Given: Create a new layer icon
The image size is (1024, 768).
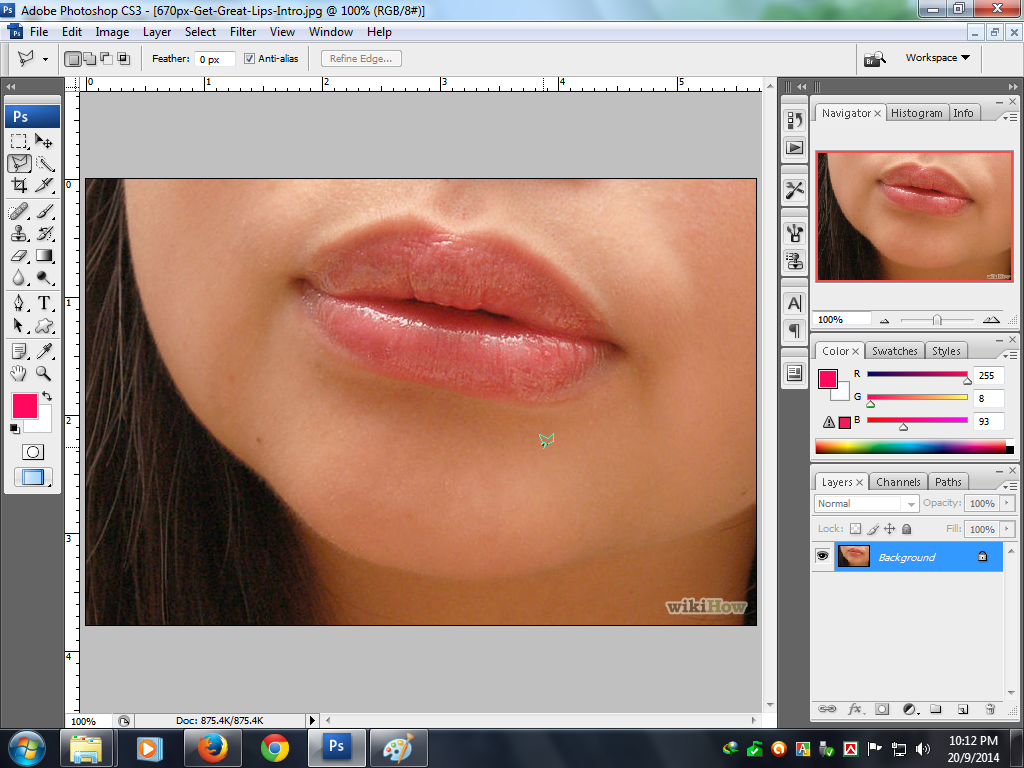Looking at the screenshot, I should click(x=963, y=709).
